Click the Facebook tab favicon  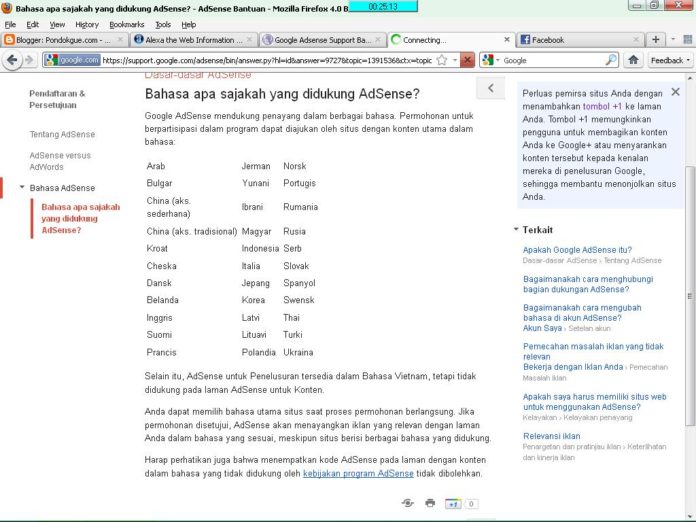click(525, 40)
